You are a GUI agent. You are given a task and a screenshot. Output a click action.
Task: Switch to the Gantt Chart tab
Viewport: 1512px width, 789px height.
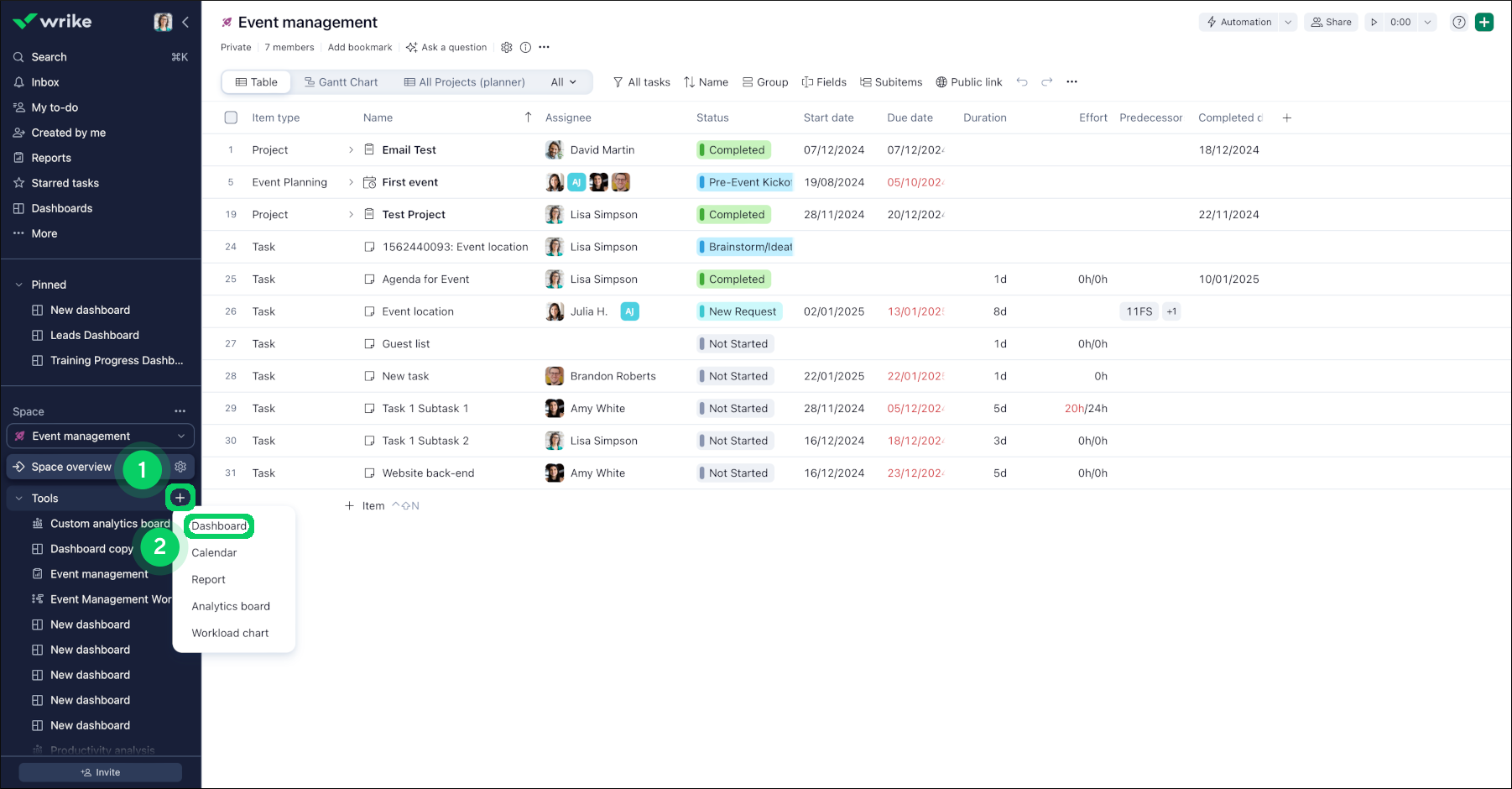click(x=341, y=81)
